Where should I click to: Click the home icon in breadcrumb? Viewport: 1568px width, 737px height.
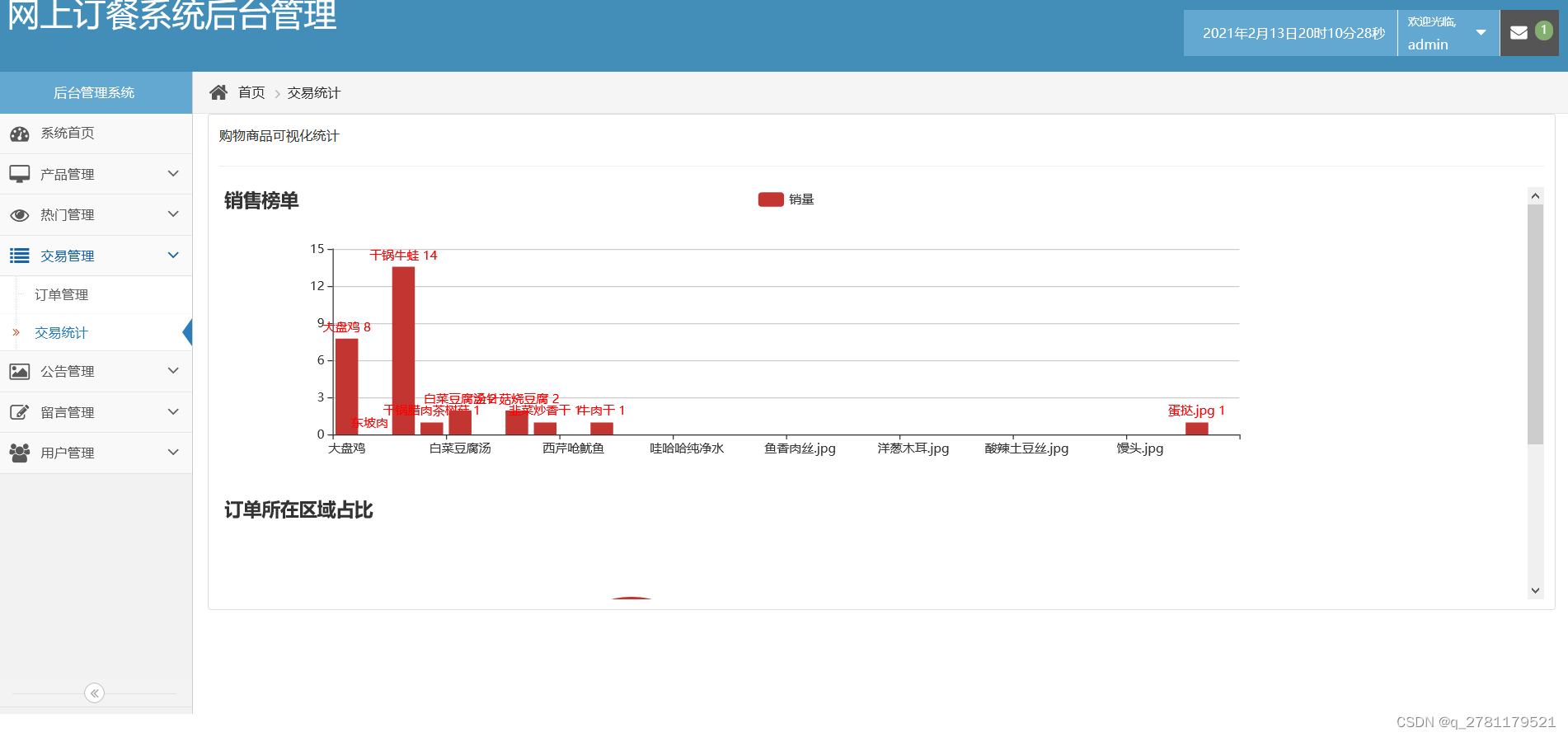click(218, 92)
